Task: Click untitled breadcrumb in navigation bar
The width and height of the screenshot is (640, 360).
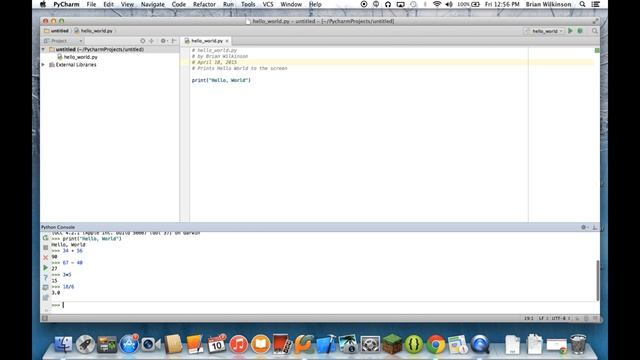Action: [56, 31]
